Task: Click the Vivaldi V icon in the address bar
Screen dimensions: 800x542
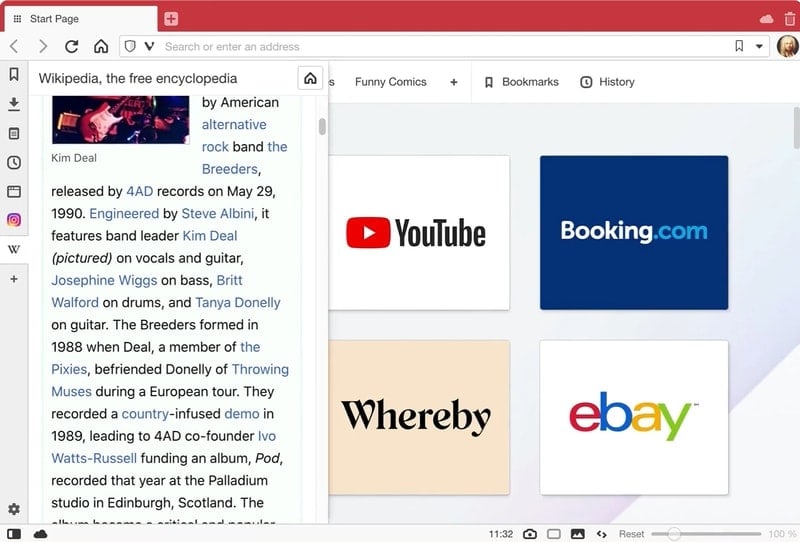Action: [x=149, y=46]
